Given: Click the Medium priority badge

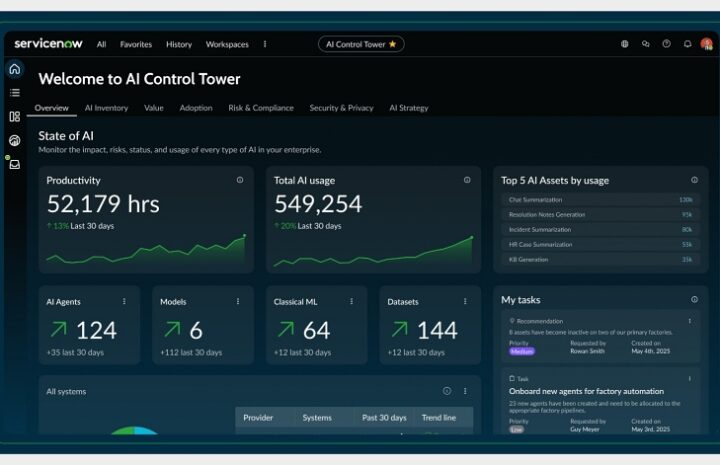Looking at the screenshot, I should coord(522,352).
